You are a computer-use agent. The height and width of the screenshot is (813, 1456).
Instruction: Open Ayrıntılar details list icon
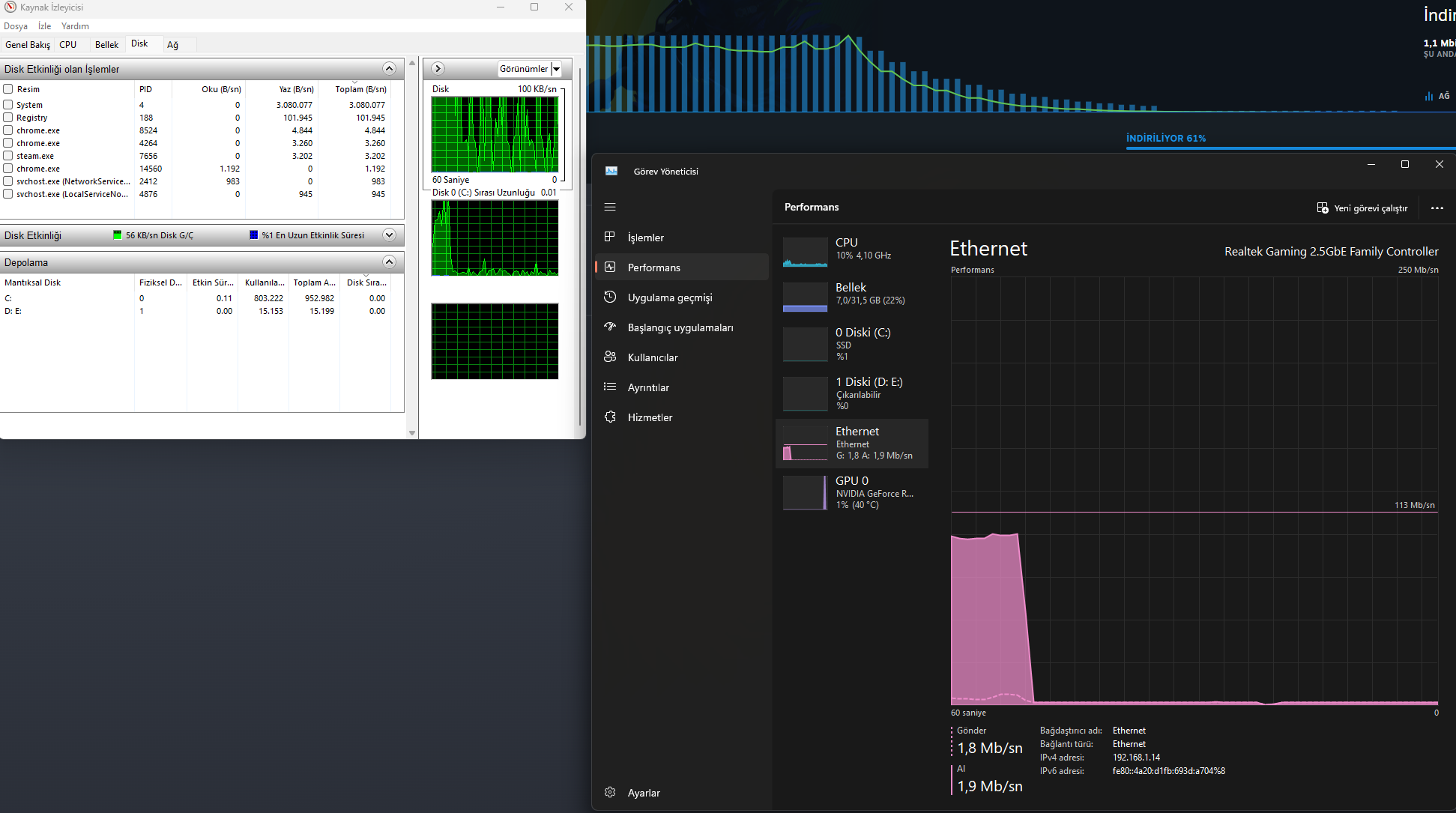pyautogui.click(x=610, y=387)
